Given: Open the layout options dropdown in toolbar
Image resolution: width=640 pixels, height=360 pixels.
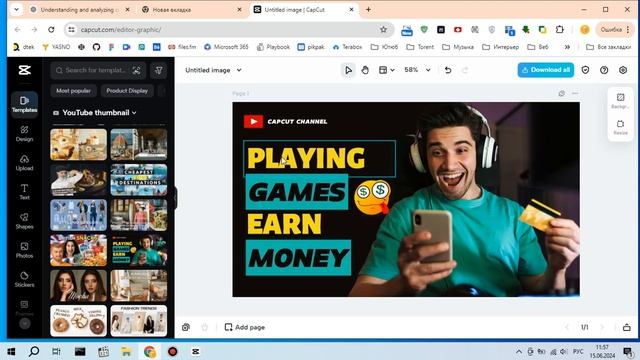Looking at the screenshot, I should coord(387,70).
